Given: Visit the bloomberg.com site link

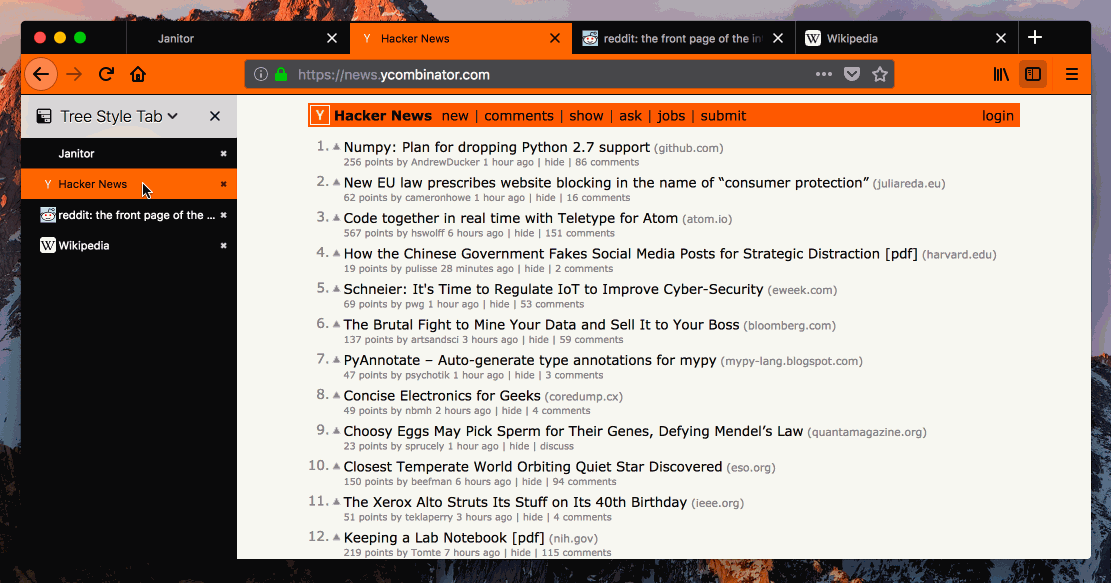Looking at the screenshot, I should [x=789, y=326].
